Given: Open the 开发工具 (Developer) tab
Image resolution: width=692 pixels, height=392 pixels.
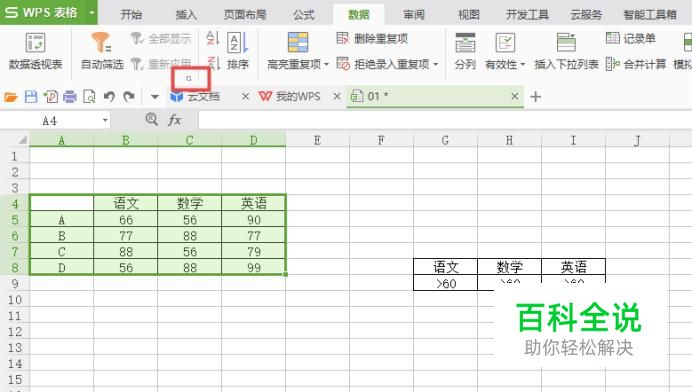Looking at the screenshot, I should click(527, 15).
